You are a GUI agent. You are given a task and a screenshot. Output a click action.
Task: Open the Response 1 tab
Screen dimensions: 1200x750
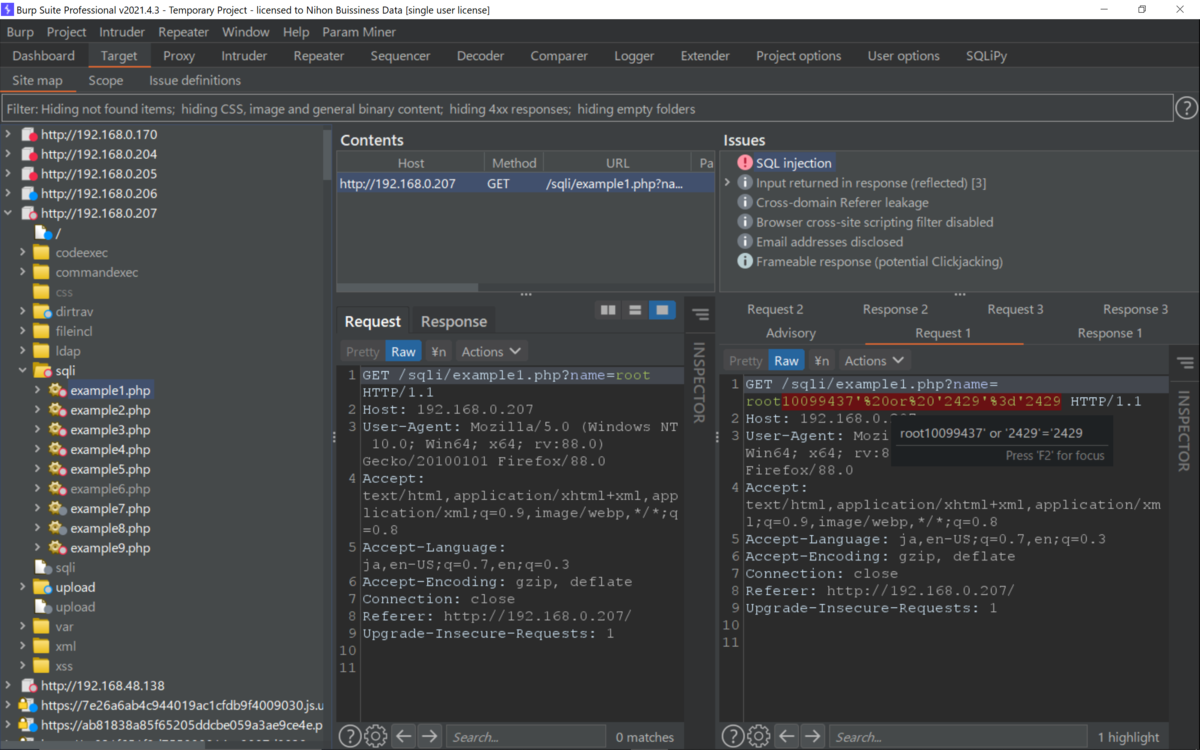[1110, 333]
